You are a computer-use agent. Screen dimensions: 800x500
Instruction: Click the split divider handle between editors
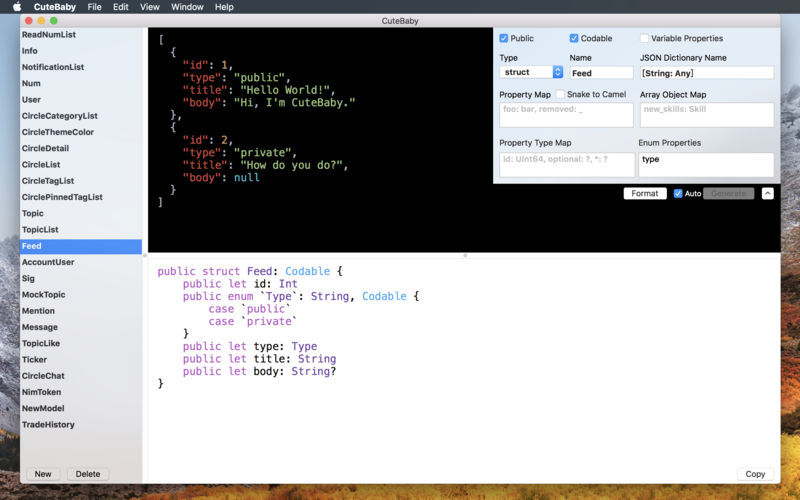pos(464,255)
